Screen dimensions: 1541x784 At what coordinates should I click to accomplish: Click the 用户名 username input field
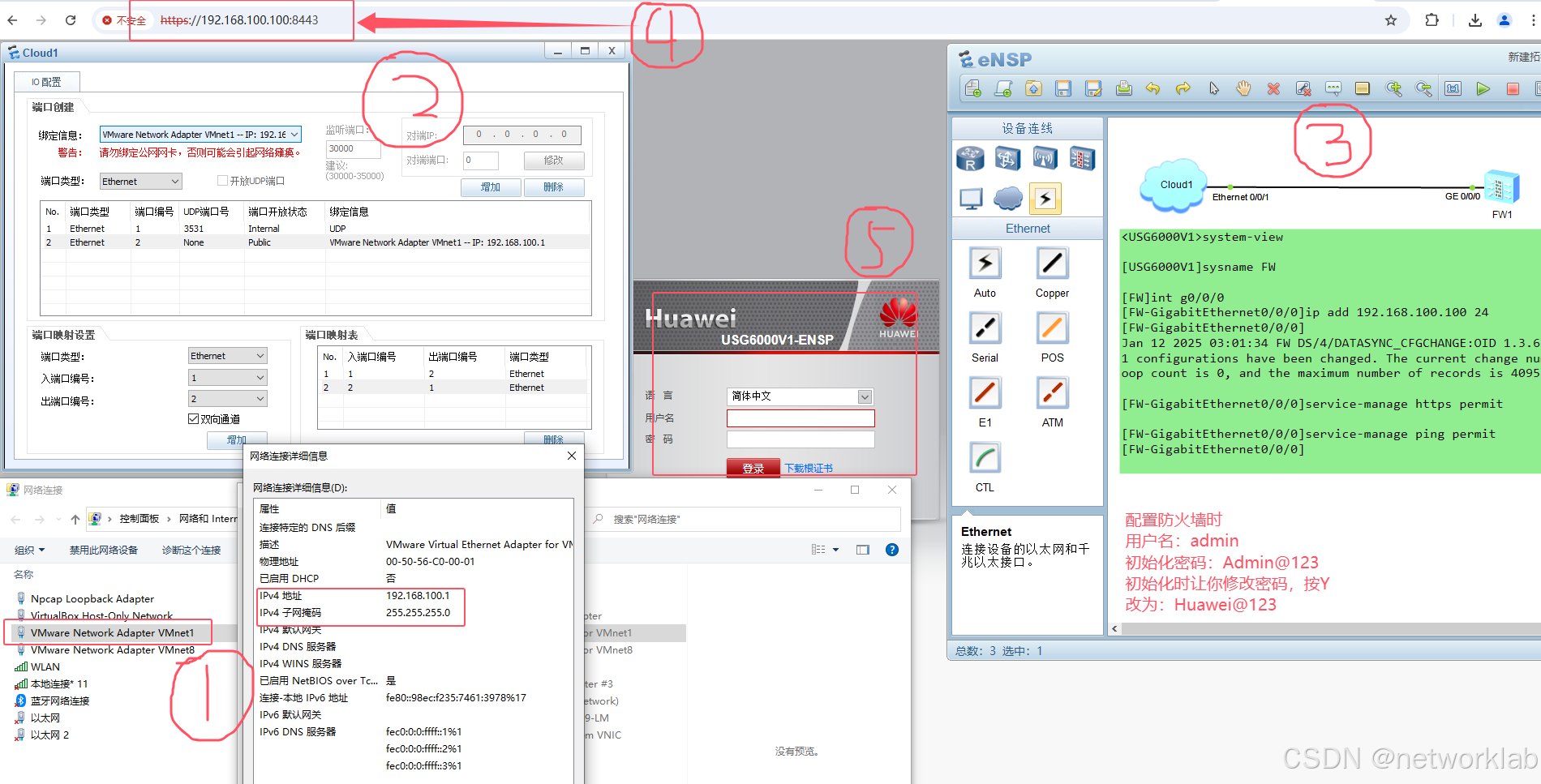(801, 418)
